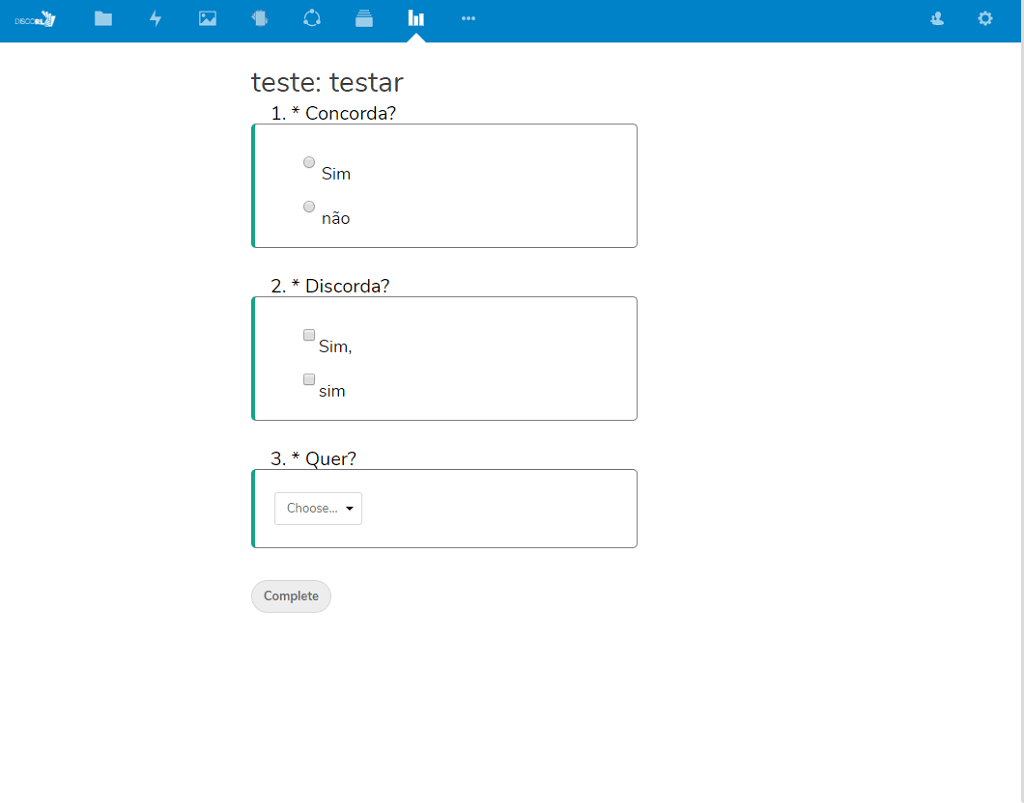Click the 'Complete' button

[x=291, y=596]
